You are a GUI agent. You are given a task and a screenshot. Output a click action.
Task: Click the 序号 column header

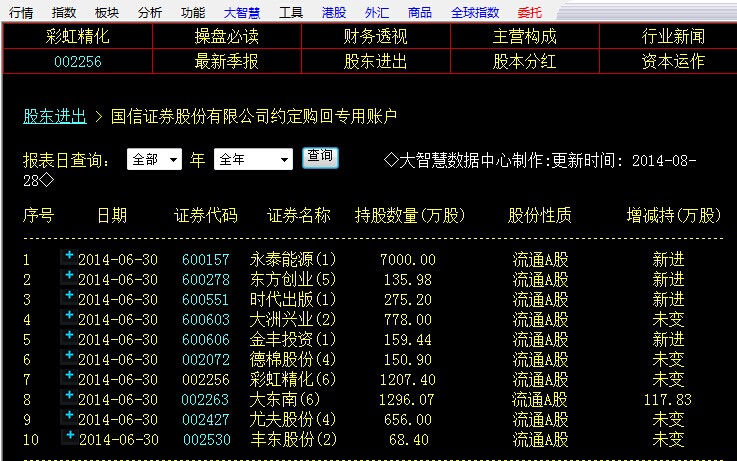(x=39, y=215)
